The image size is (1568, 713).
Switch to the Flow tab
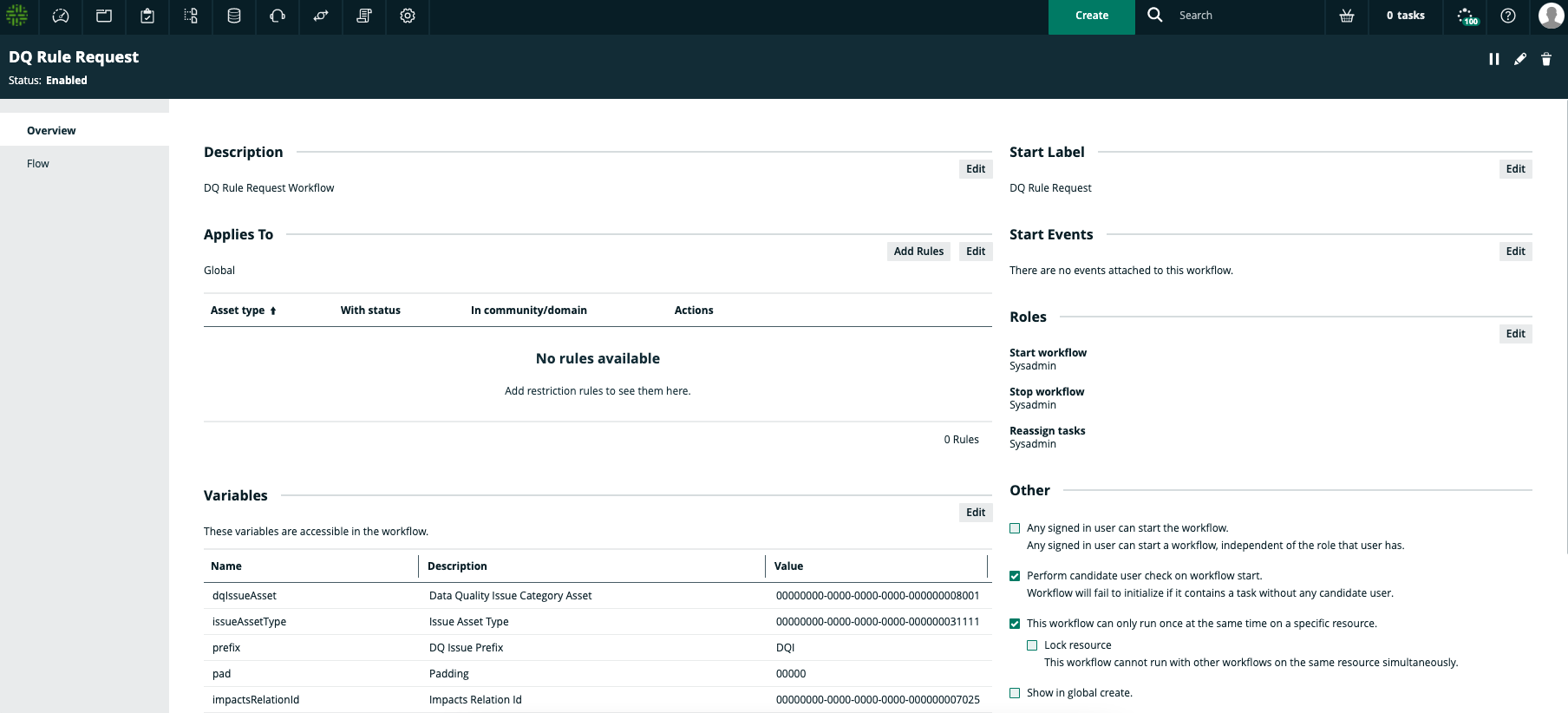pyautogui.click(x=84, y=163)
